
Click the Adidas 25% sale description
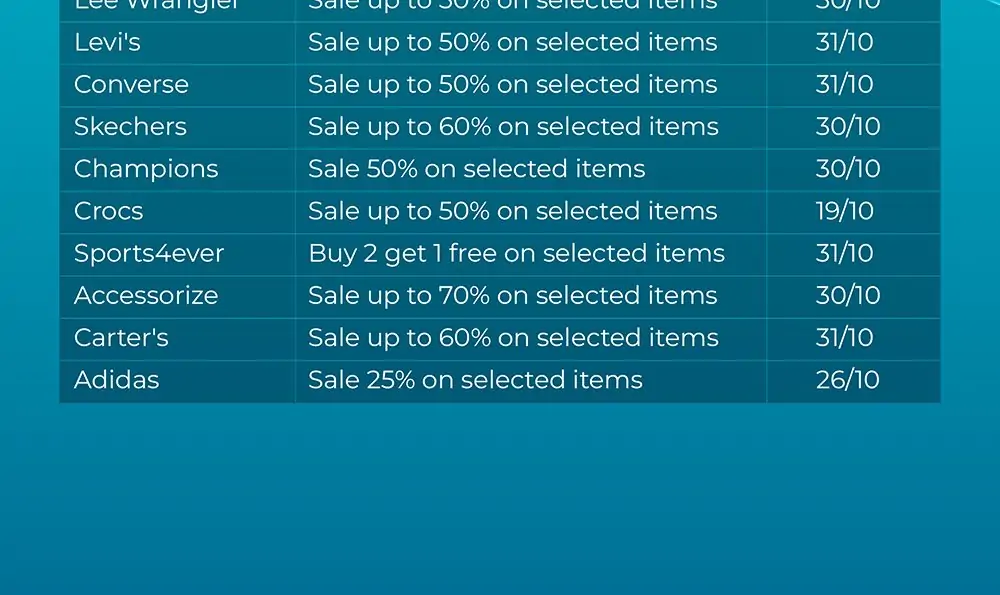click(475, 380)
